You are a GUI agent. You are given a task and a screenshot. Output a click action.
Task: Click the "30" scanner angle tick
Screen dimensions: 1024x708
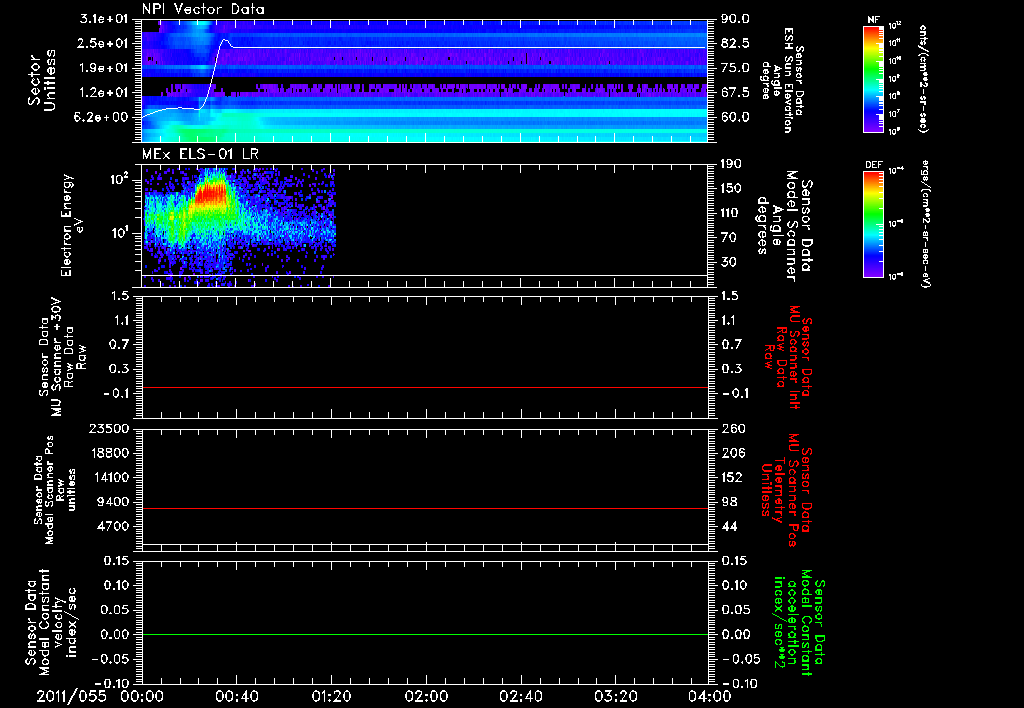728,262
